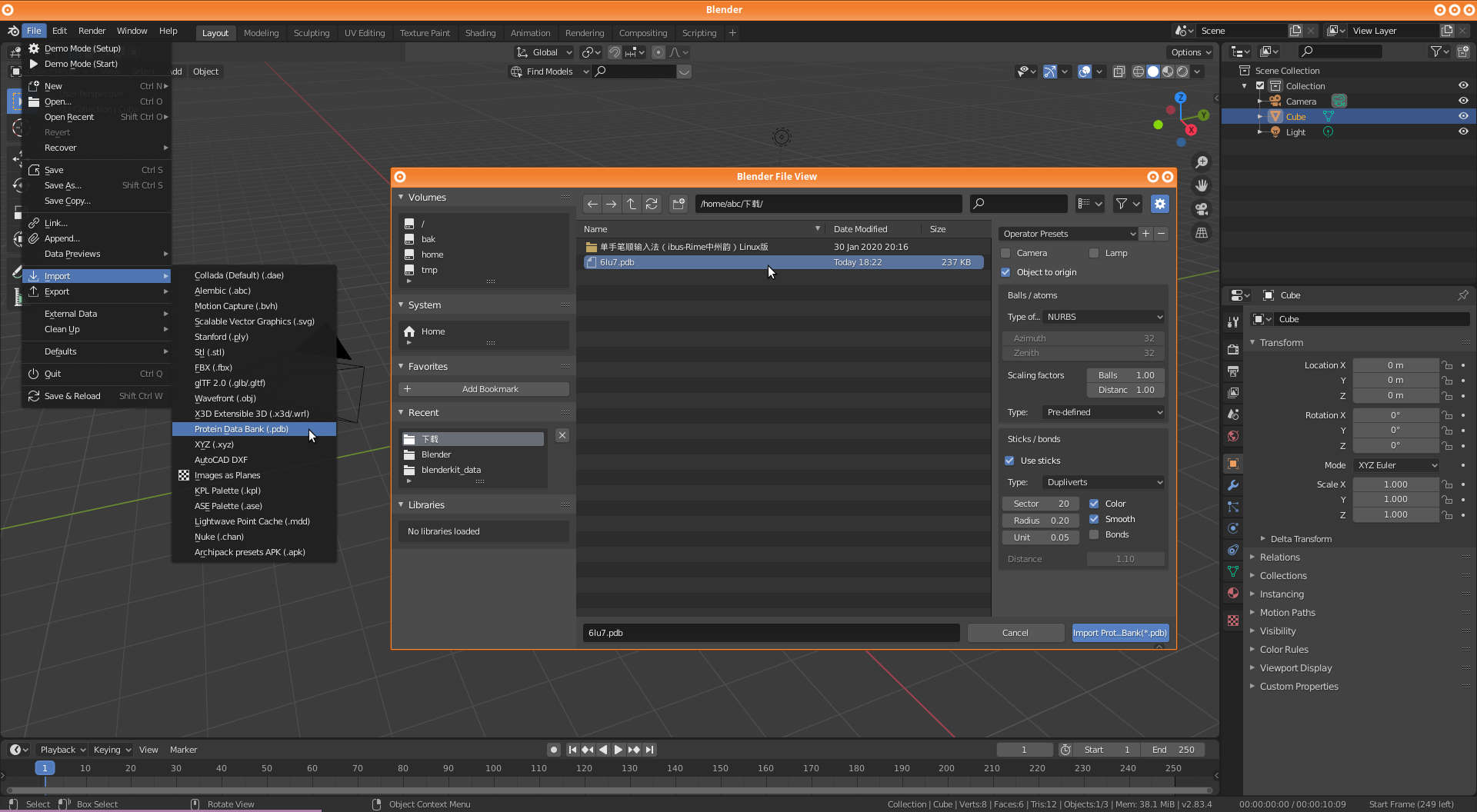
Task: Hide Cube in outliner viewport
Action: pos(1463,117)
